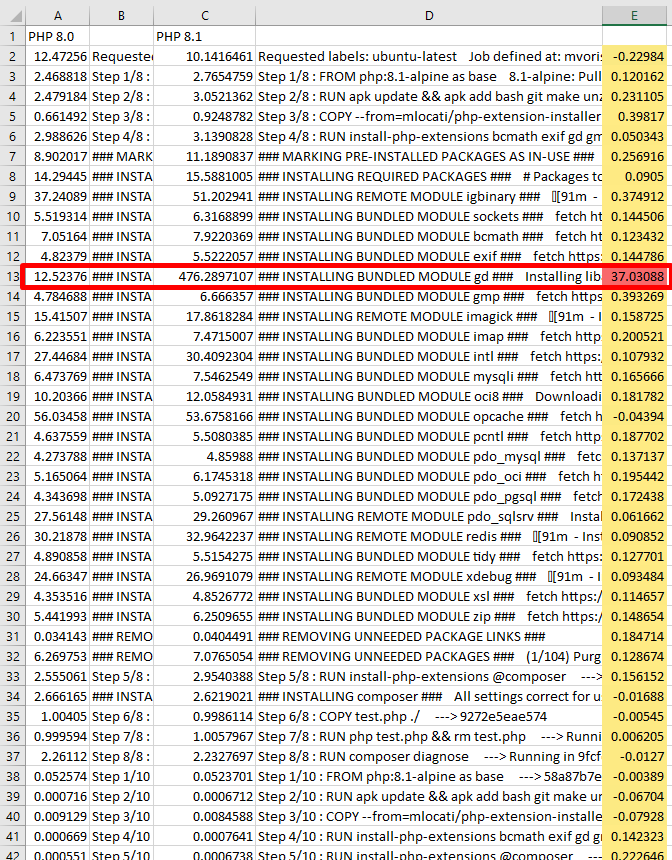Screen dimensions: 672x860
Task: Click 'INSTALLING BUNDLED MODULE pcntl' cell
Action: [x=429, y=437]
